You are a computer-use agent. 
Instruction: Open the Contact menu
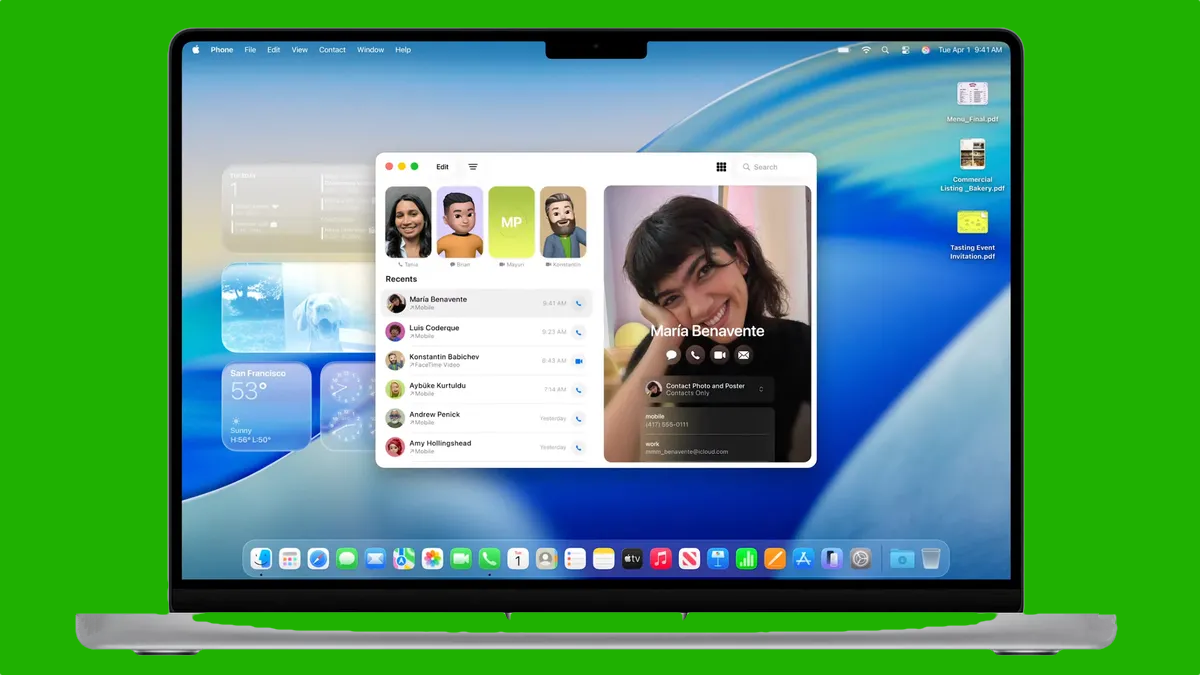331,49
